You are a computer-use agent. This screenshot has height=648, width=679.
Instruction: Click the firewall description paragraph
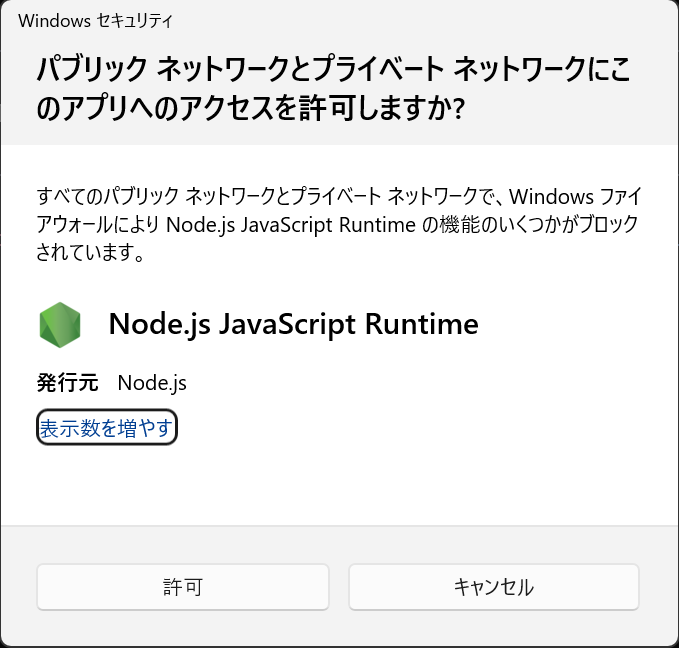coord(339,224)
